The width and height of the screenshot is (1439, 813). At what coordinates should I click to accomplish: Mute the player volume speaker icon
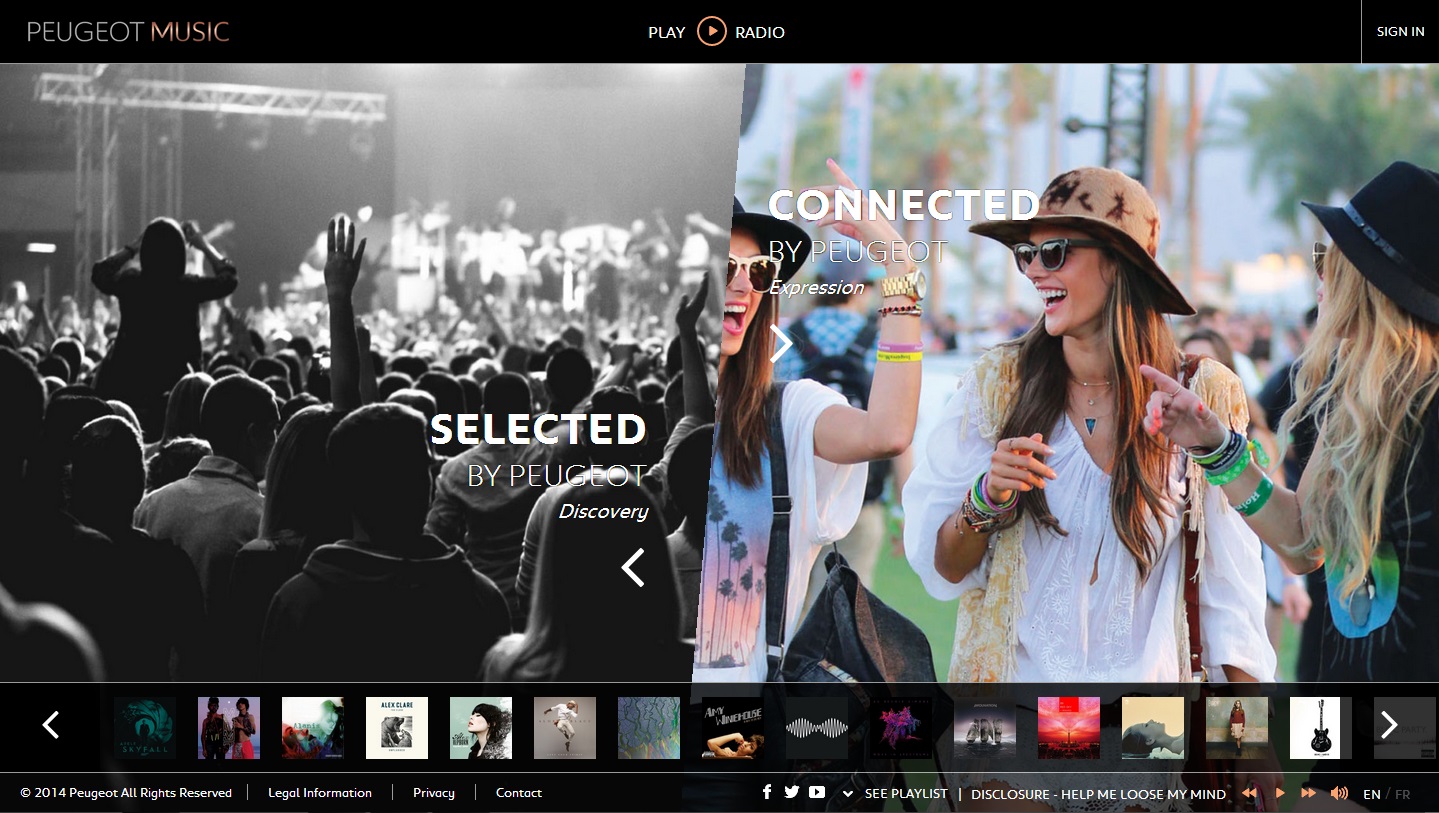tap(1339, 793)
